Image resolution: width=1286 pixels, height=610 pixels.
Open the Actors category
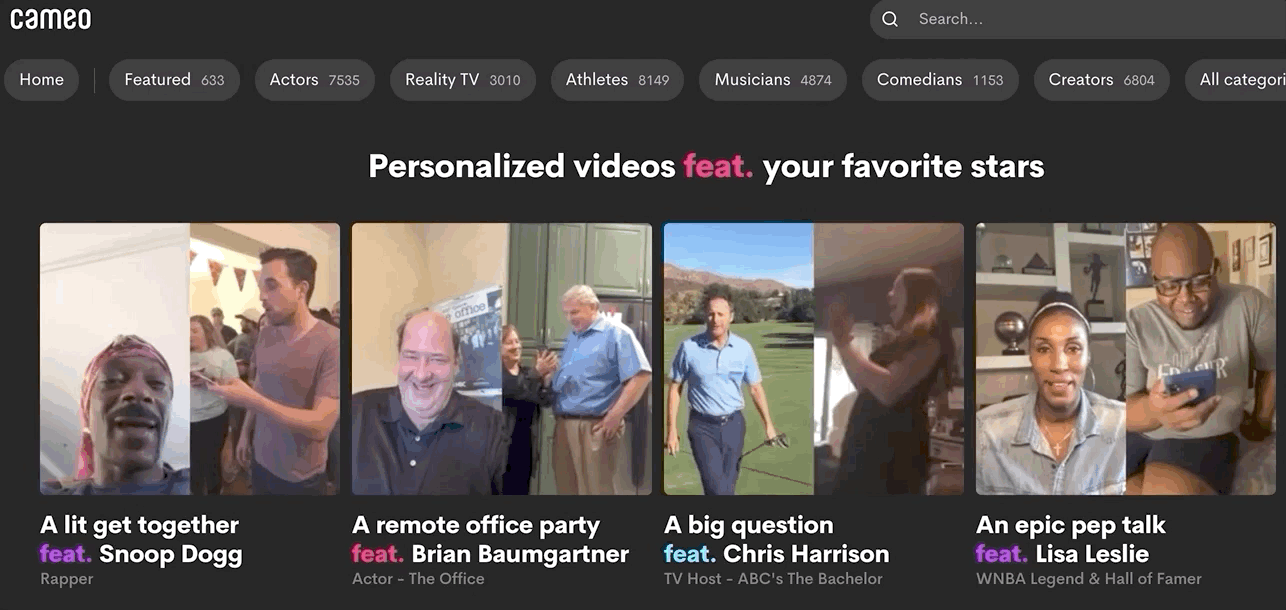click(x=315, y=80)
